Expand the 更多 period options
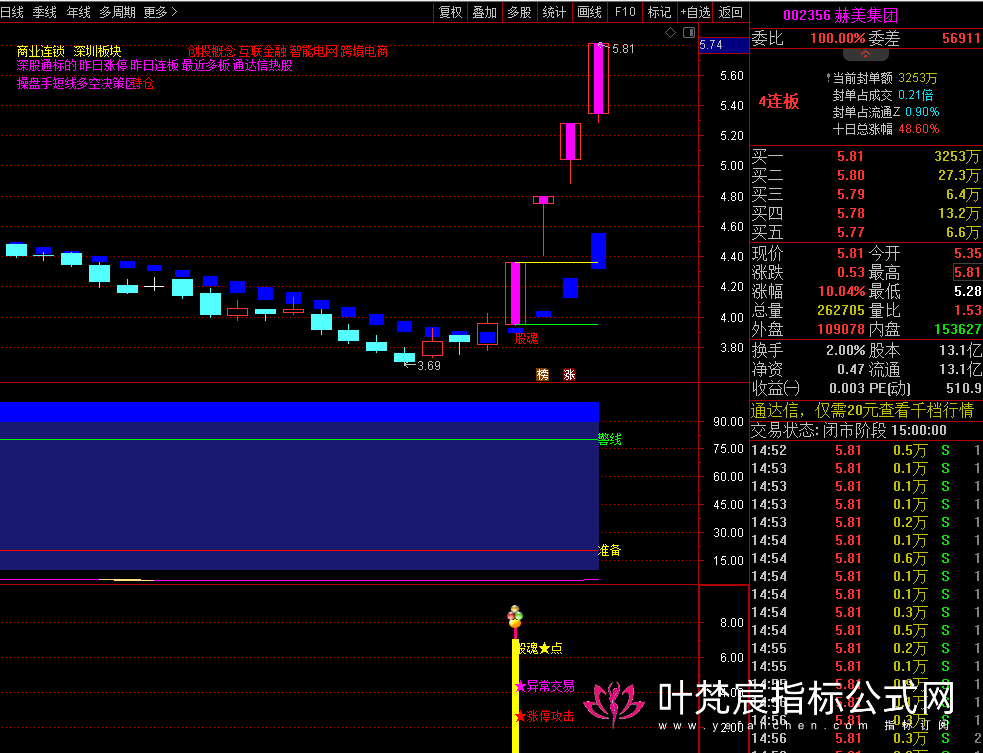Viewport: 983px width, 753px height. click(x=160, y=12)
